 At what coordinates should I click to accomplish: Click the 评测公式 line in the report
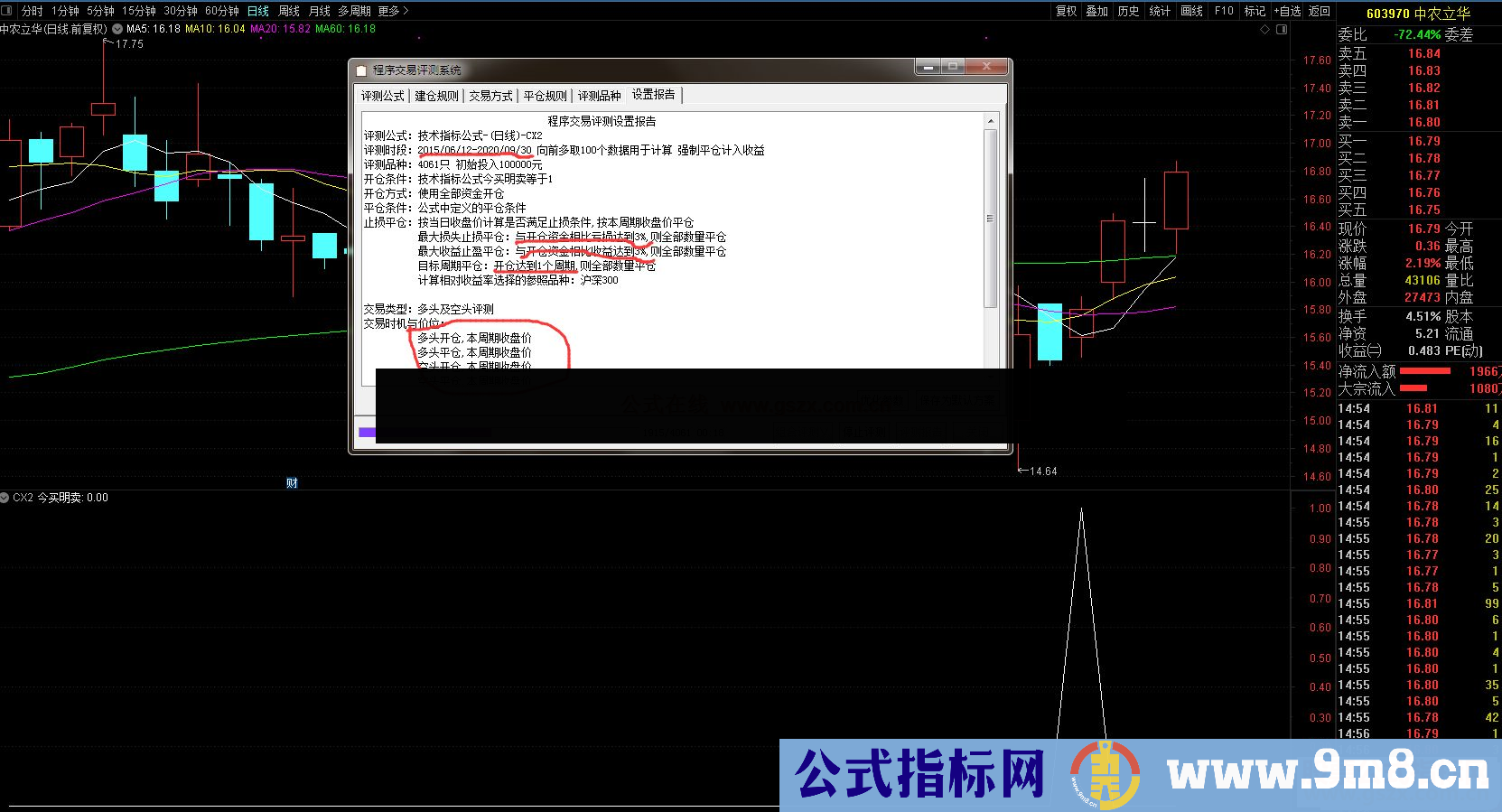coord(452,135)
